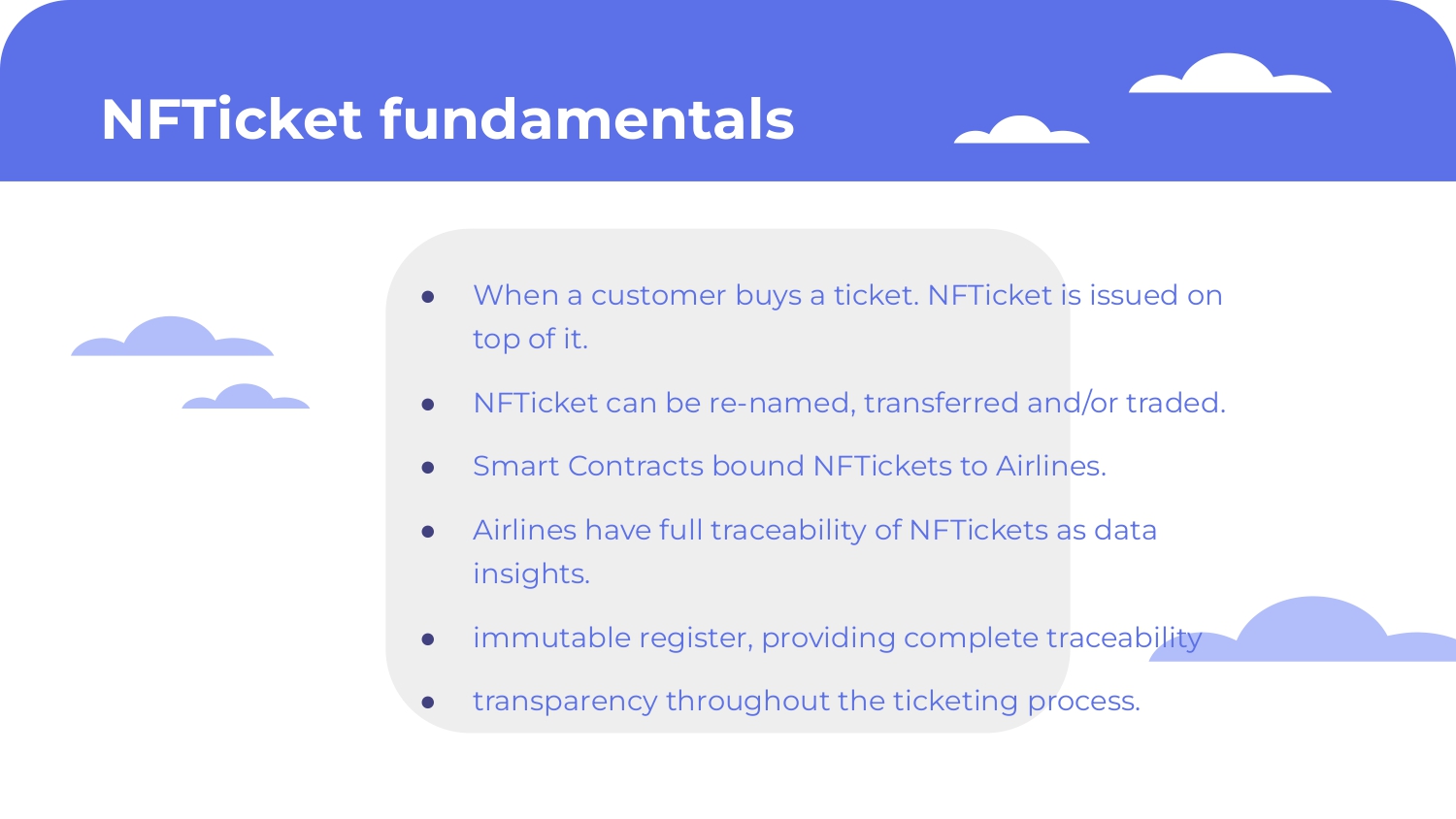Click the first bullet dot before 'When a customer'
Image resolution: width=1456 pixels, height=819 pixels.
[x=428, y=296]
